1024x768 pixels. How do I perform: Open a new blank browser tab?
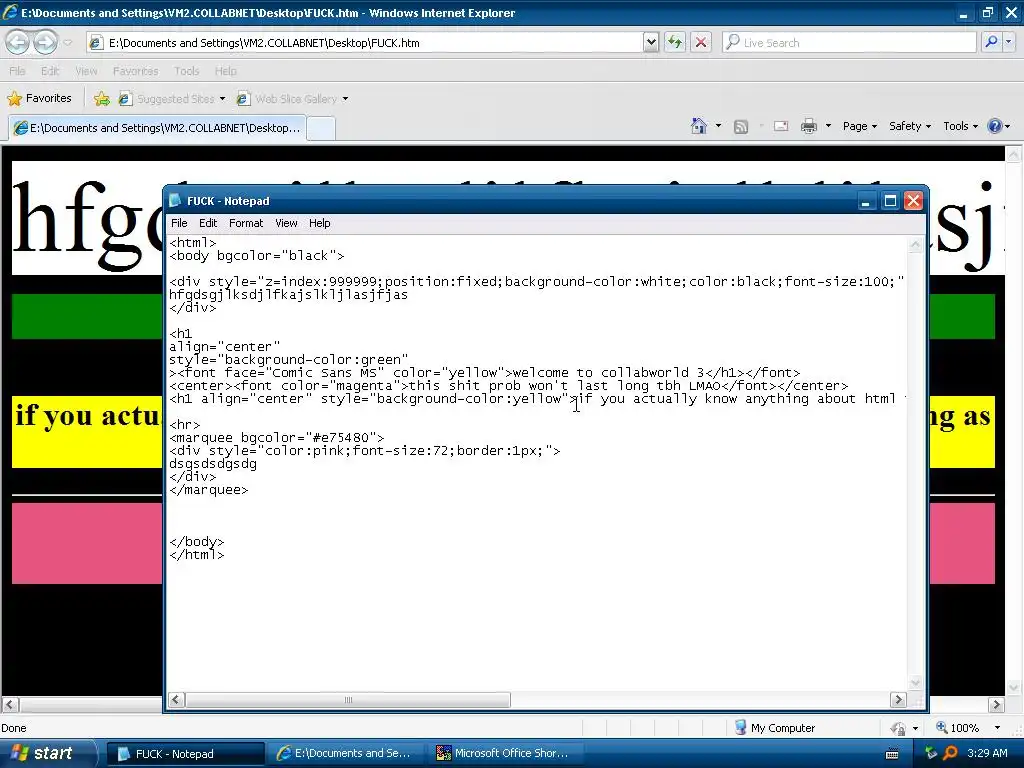321,128
